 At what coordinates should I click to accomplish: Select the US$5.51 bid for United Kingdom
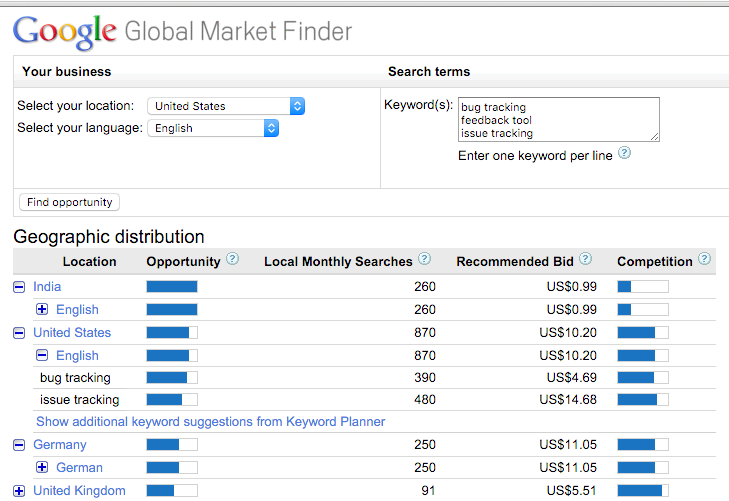tap(571, 491)
